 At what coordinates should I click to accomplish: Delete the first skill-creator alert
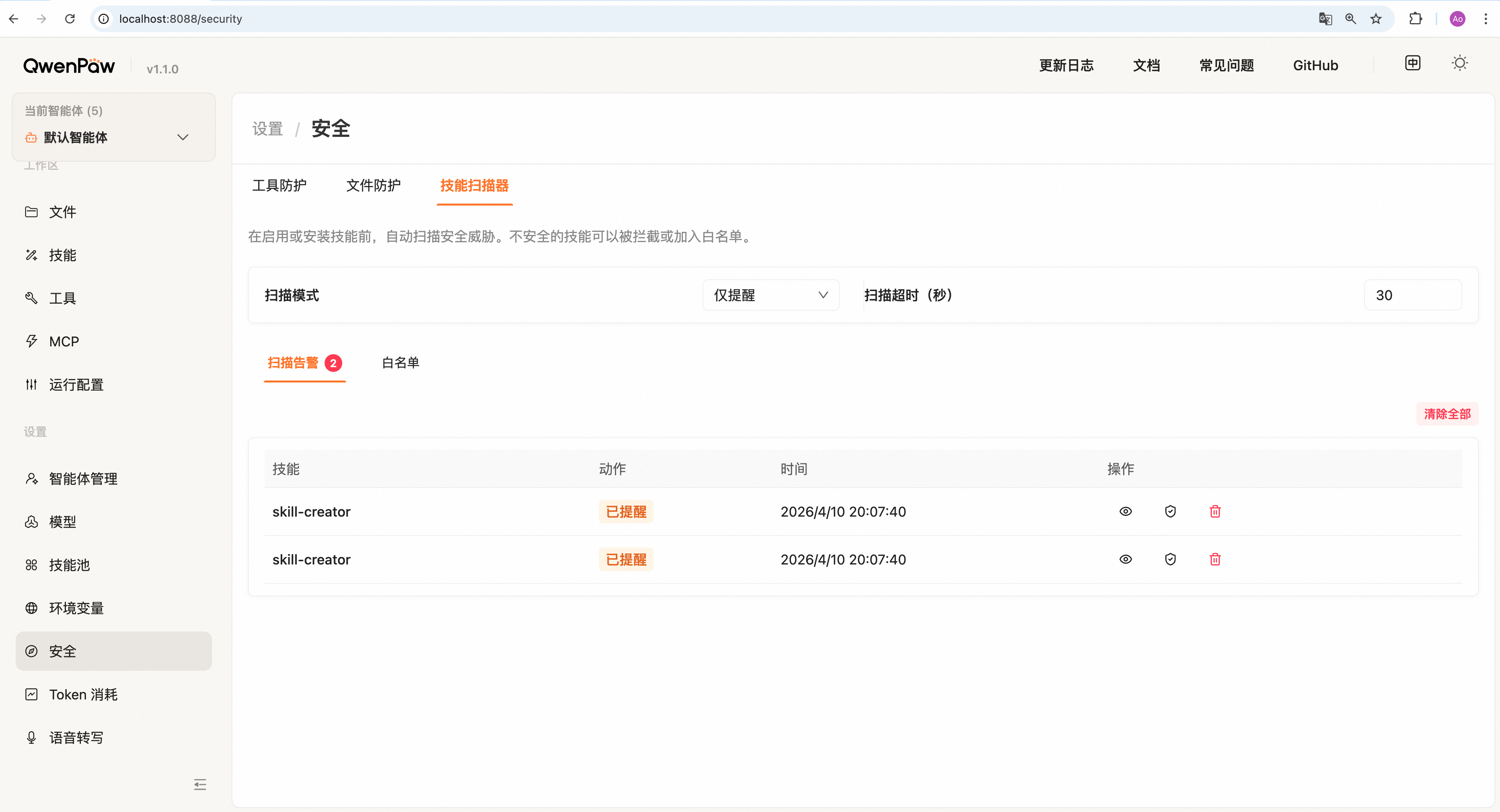(1215, 511)
